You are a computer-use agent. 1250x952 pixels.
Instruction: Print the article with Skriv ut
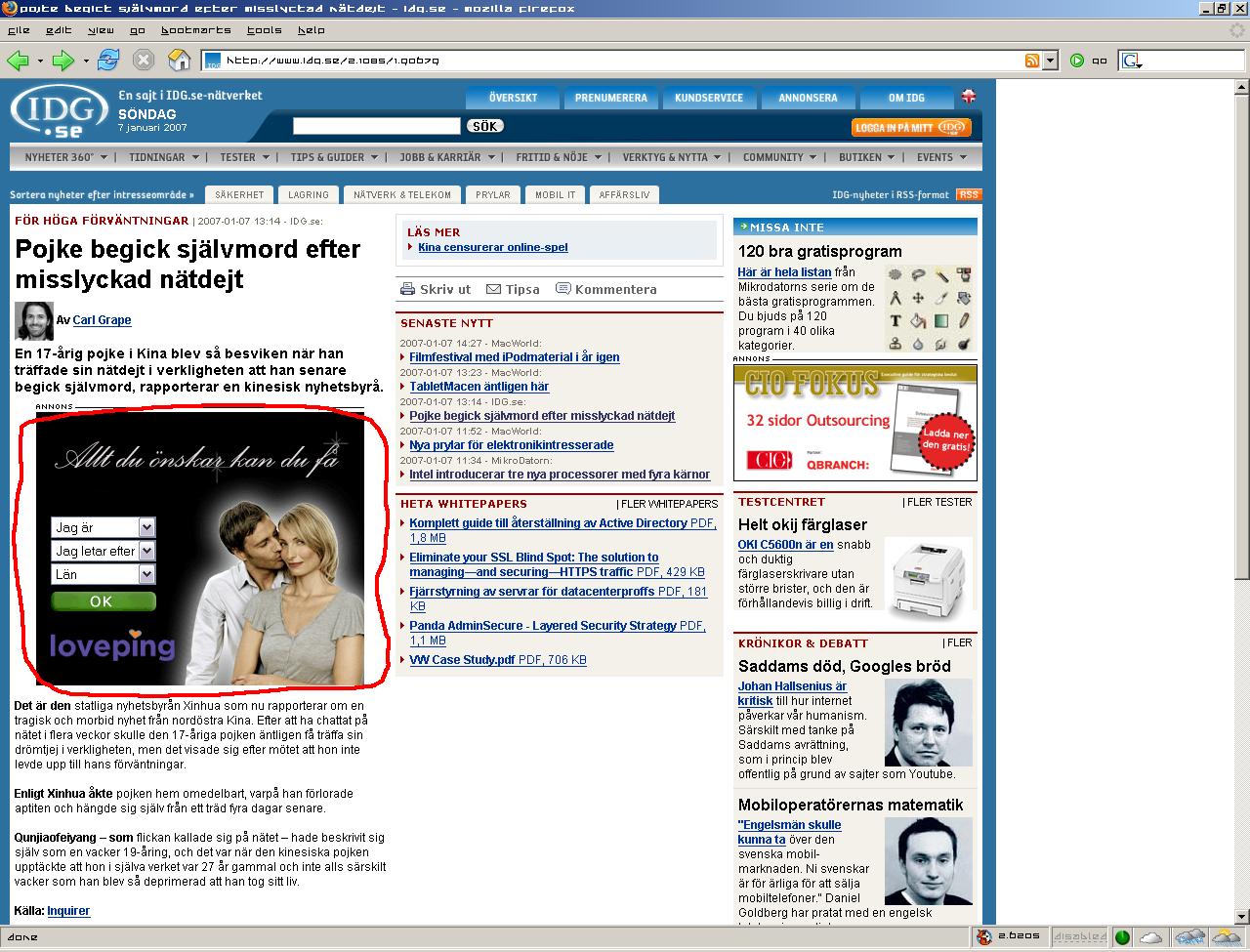[x=436, y=289]
